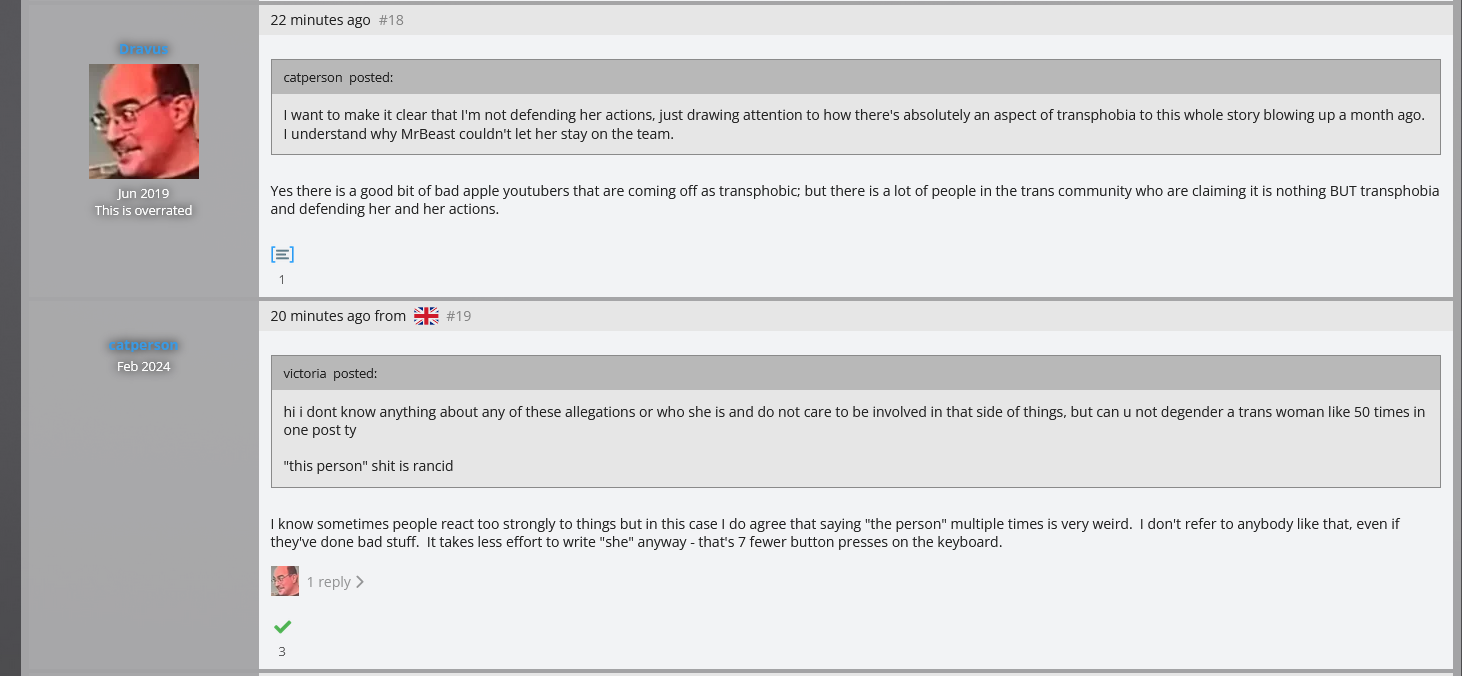
Task: Click the Jun 2019 join date
Action: [x=143, y=194]
